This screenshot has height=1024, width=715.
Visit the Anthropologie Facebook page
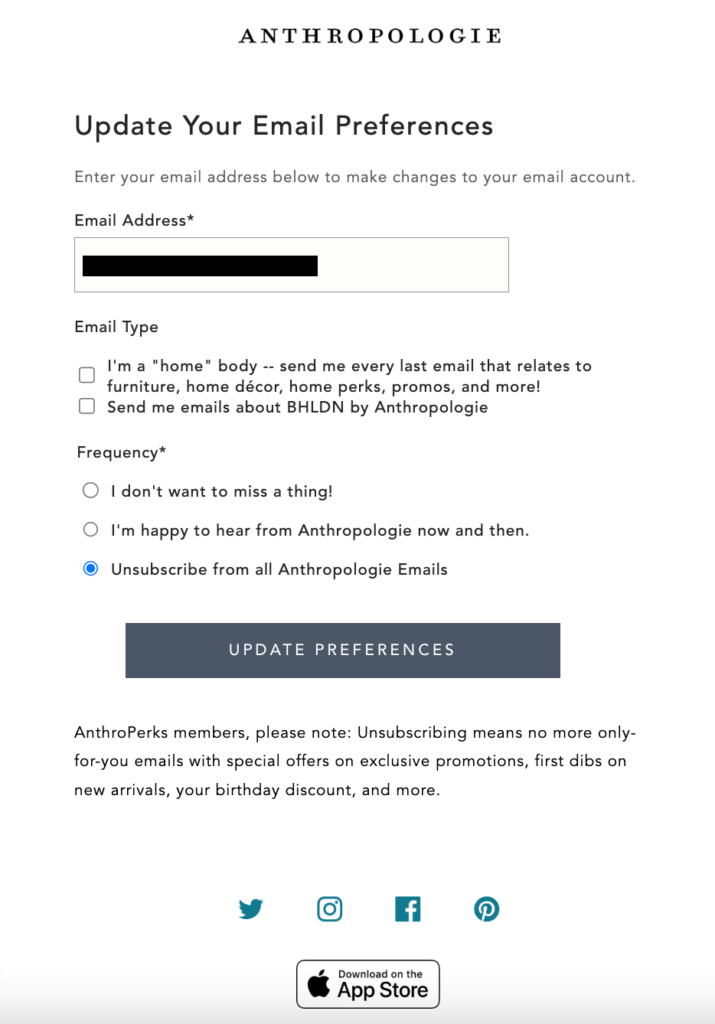(408, 909)
